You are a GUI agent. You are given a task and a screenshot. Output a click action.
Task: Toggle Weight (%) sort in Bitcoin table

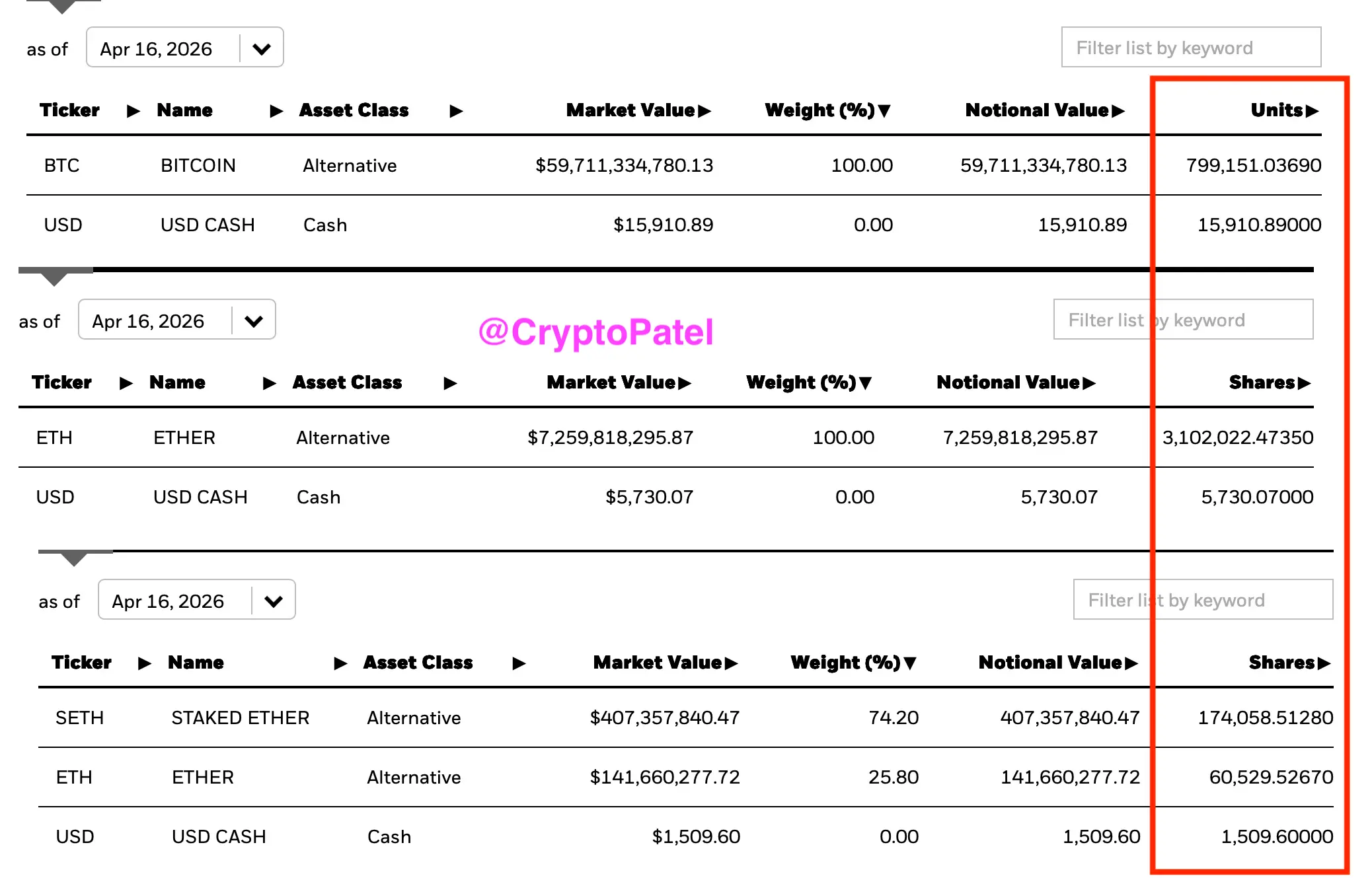point(827,110)
